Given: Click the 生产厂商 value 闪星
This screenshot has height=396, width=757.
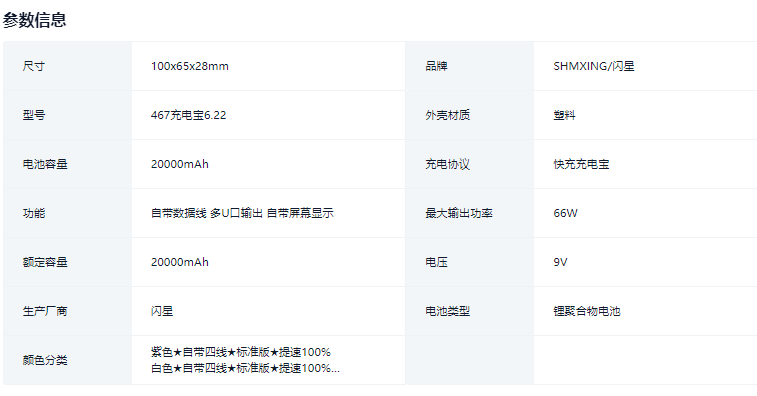Looking at the screenshot, I should pyautogui.click(x=162, y=311).
